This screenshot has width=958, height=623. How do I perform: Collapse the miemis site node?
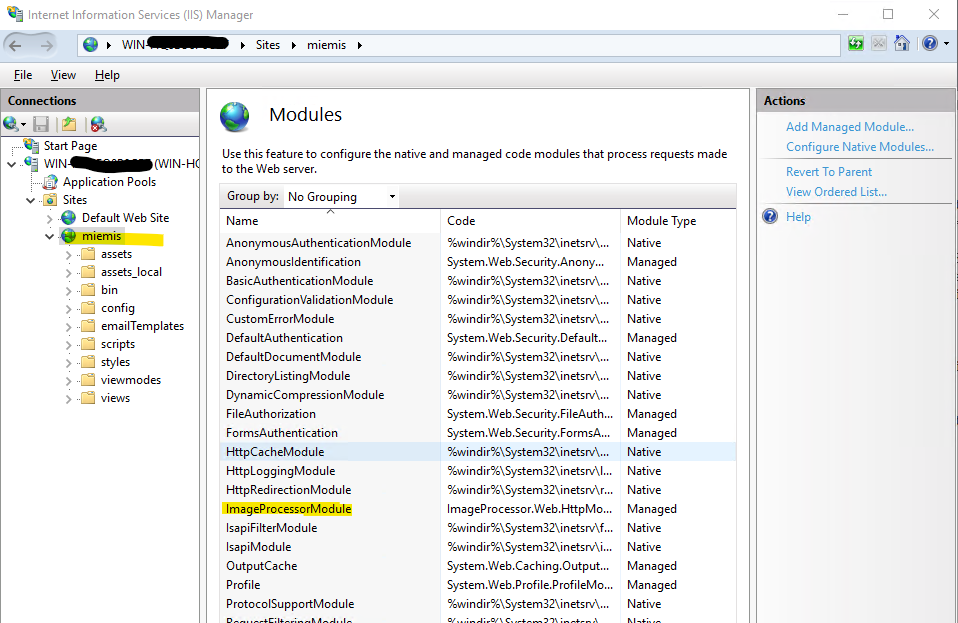tap(51, 236)
